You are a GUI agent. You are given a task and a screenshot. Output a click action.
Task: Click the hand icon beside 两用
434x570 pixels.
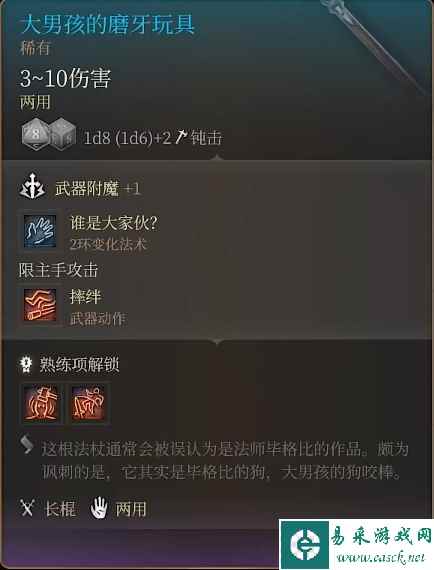(x=99, y=507)
